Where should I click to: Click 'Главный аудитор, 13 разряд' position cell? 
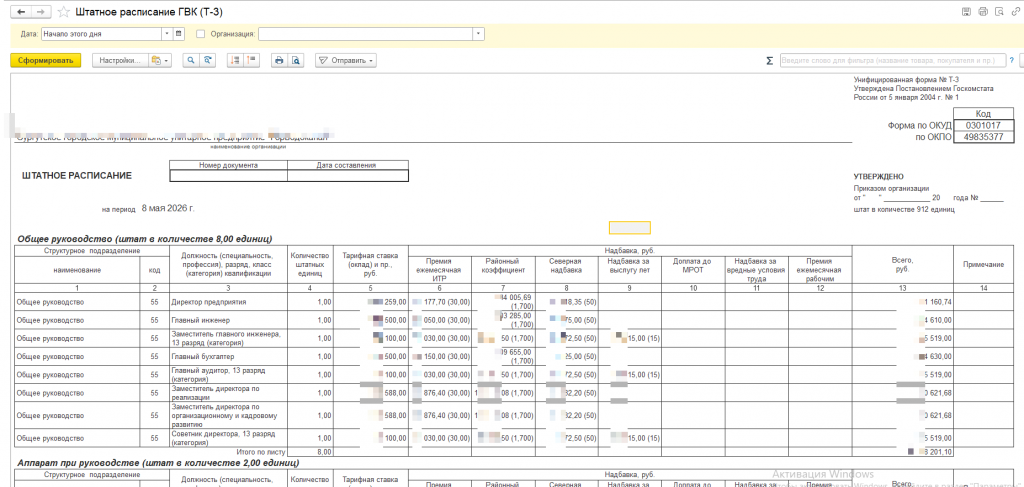pyautogui.click(x=229, y=375)
